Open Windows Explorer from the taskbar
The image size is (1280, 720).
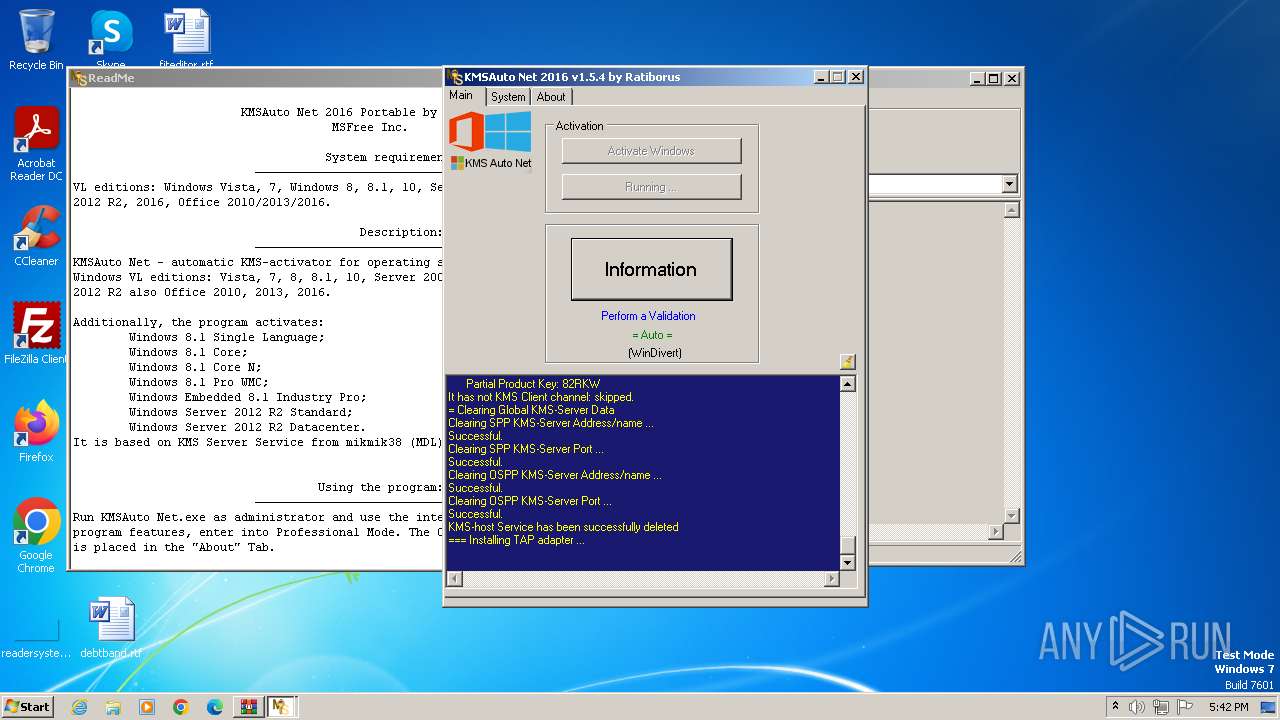[x=113, y=707]
